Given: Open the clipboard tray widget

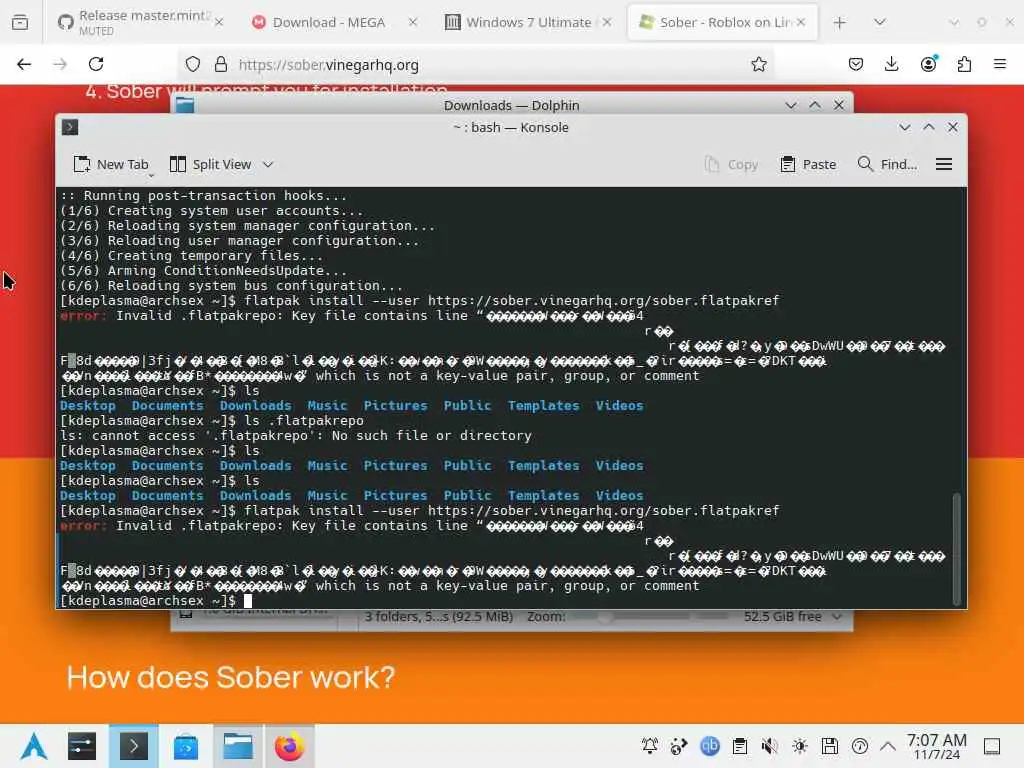Looking at the screenshot, I should tap(740, 746).
